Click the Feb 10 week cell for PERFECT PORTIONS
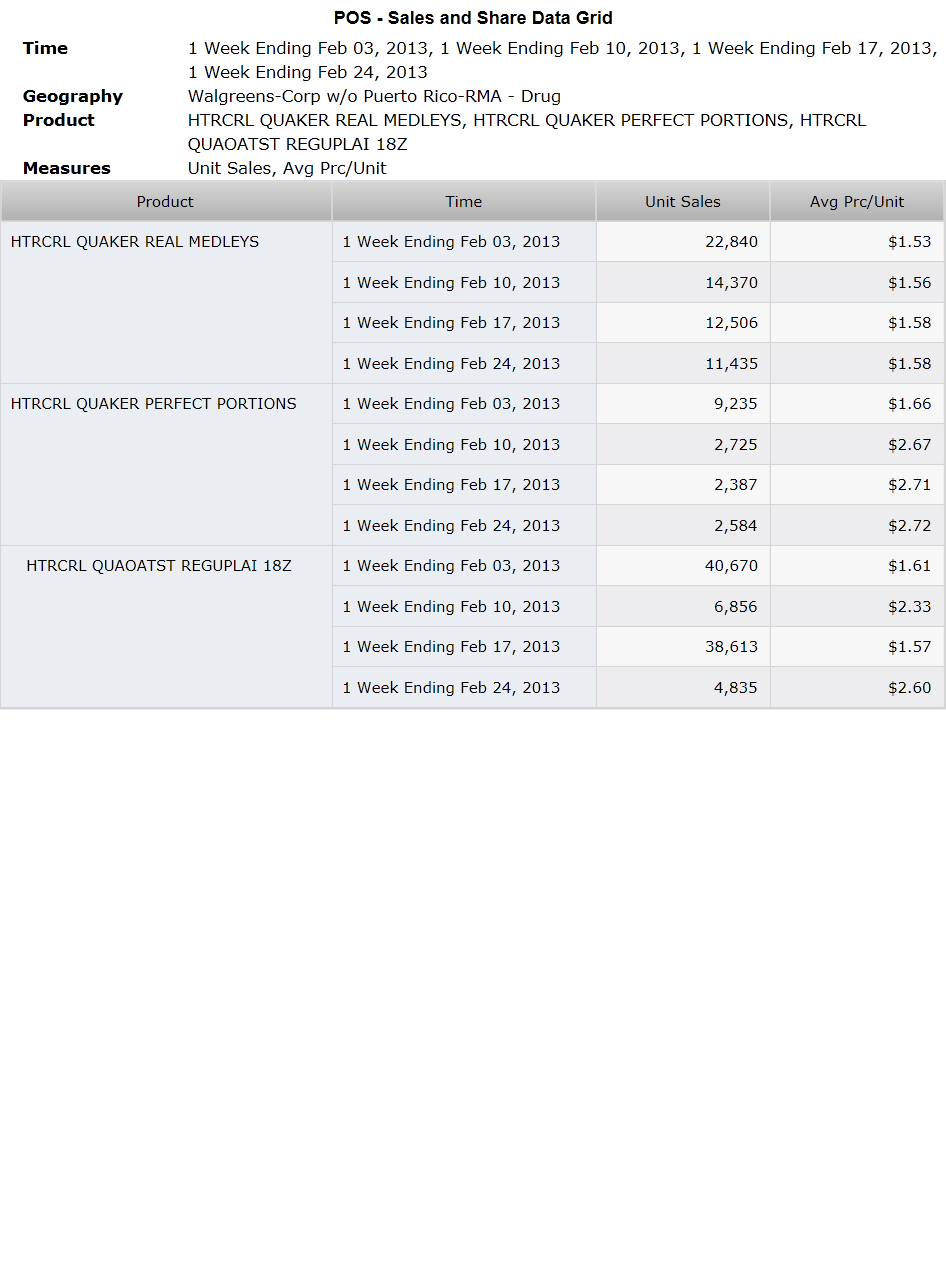Viewport: 946px width, 1284px height. [464, 445]
